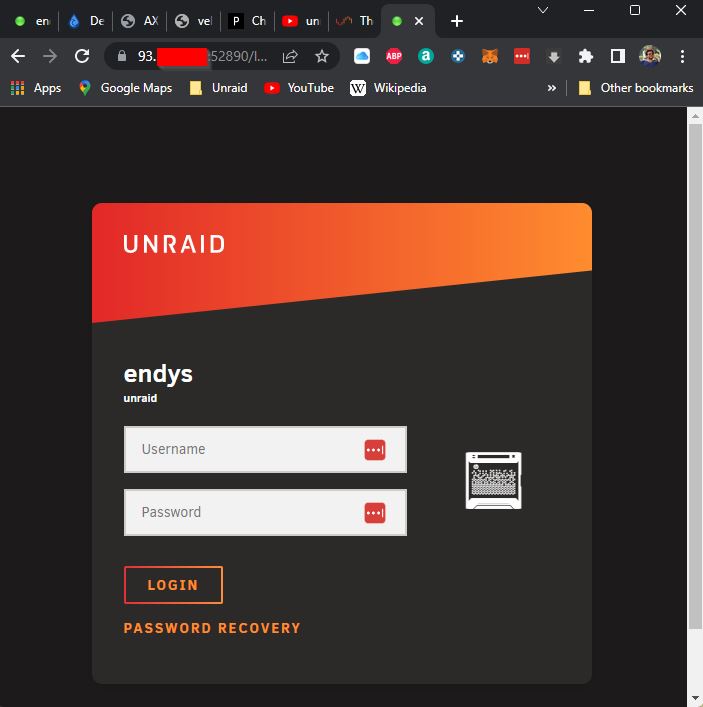Open the Extensions puzzle piece menu
703x707 pixels.
585,56
